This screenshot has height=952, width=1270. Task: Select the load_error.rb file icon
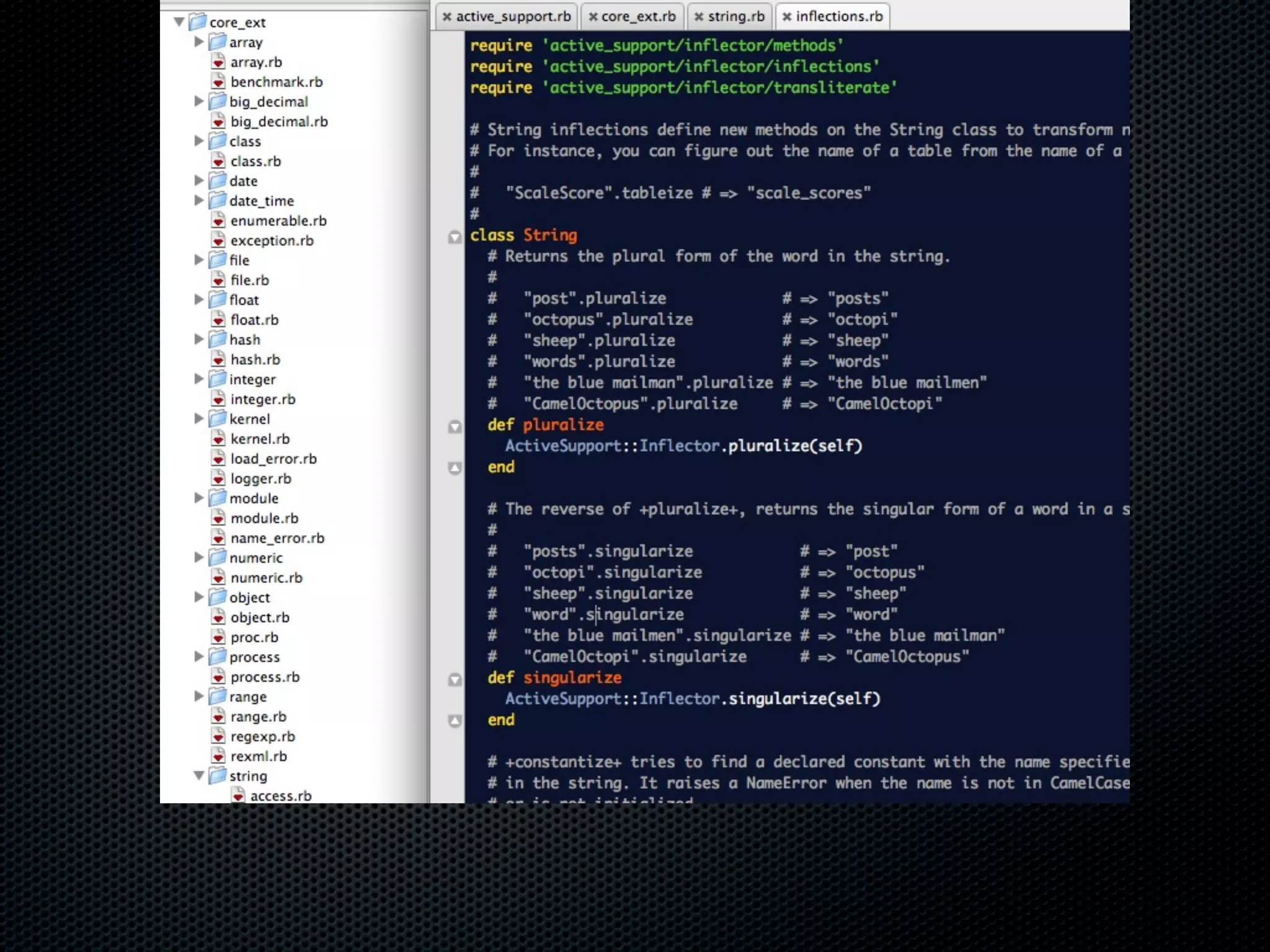click(218, 459)
